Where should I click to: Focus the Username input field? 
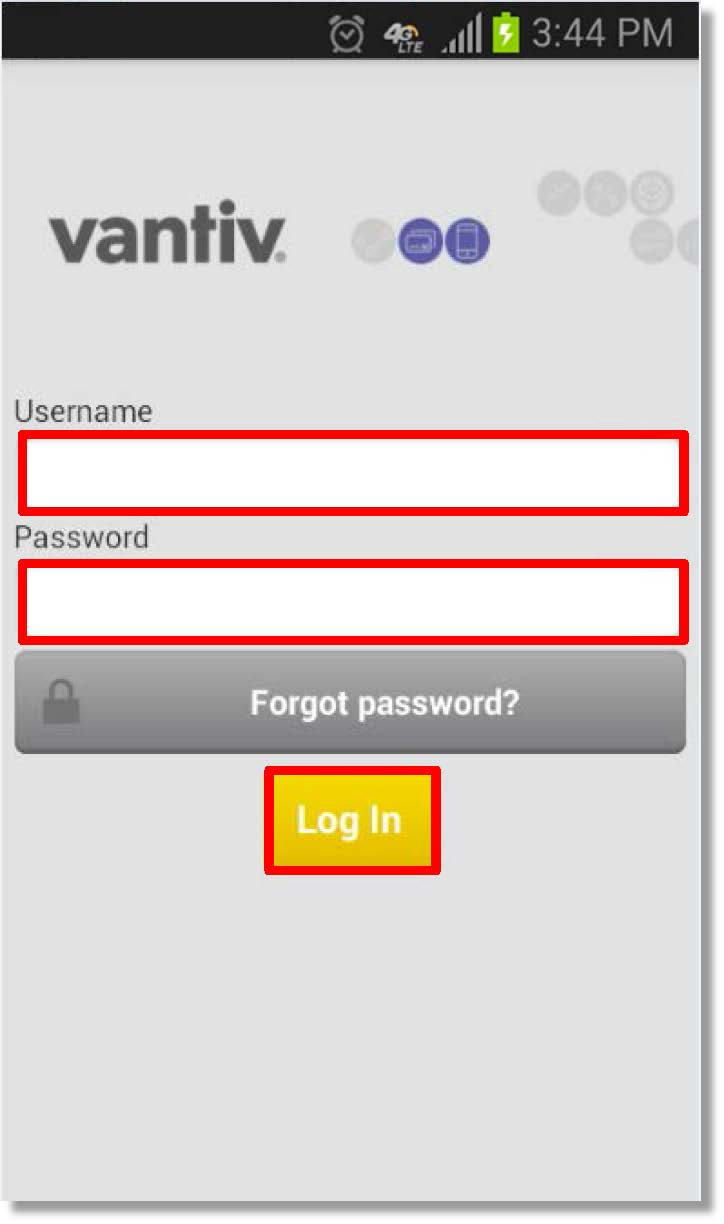[x=354, y=473]
